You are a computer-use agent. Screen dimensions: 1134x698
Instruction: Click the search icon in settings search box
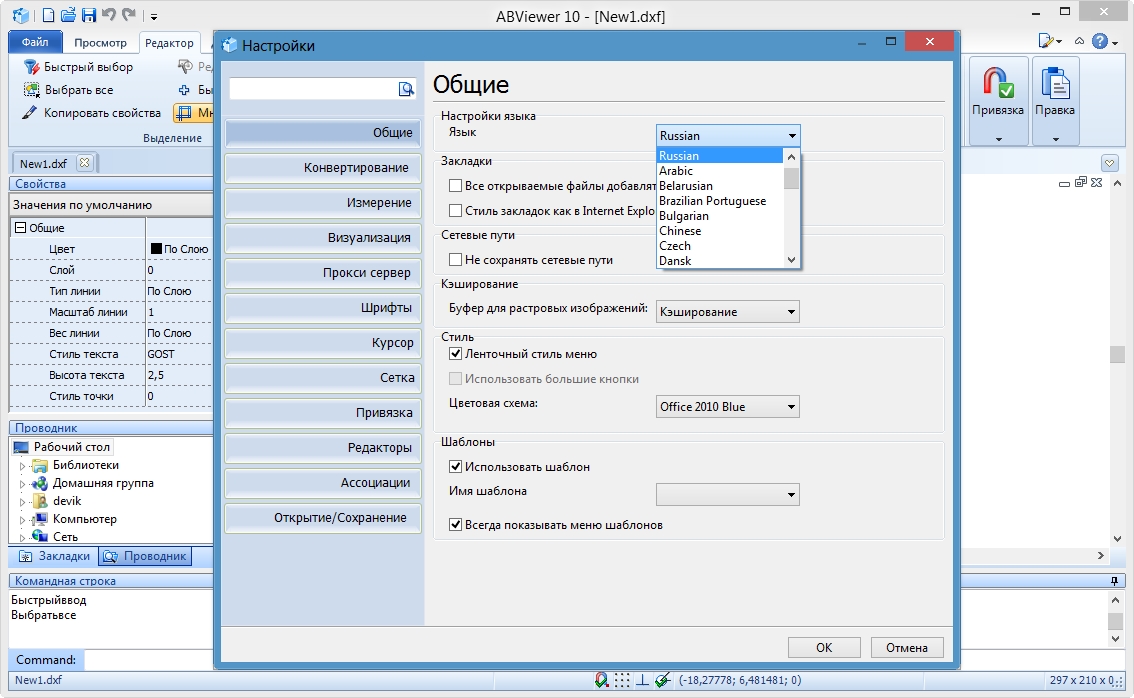406,89
